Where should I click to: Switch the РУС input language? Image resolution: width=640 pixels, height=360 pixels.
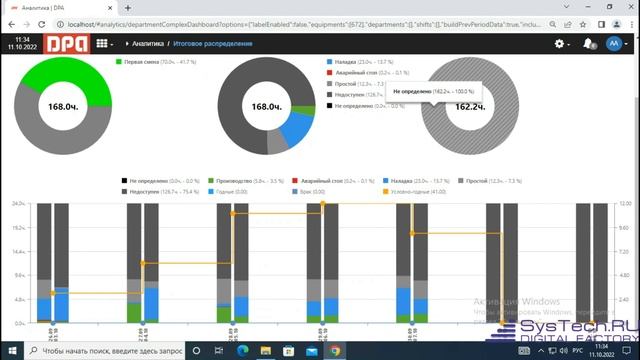click(x=578, y=351)
